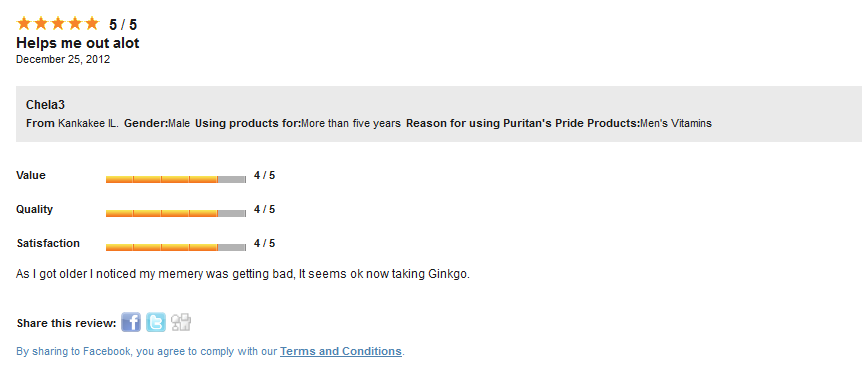
Task: Click reviewer name Chela3
Action: pos(46,105)
